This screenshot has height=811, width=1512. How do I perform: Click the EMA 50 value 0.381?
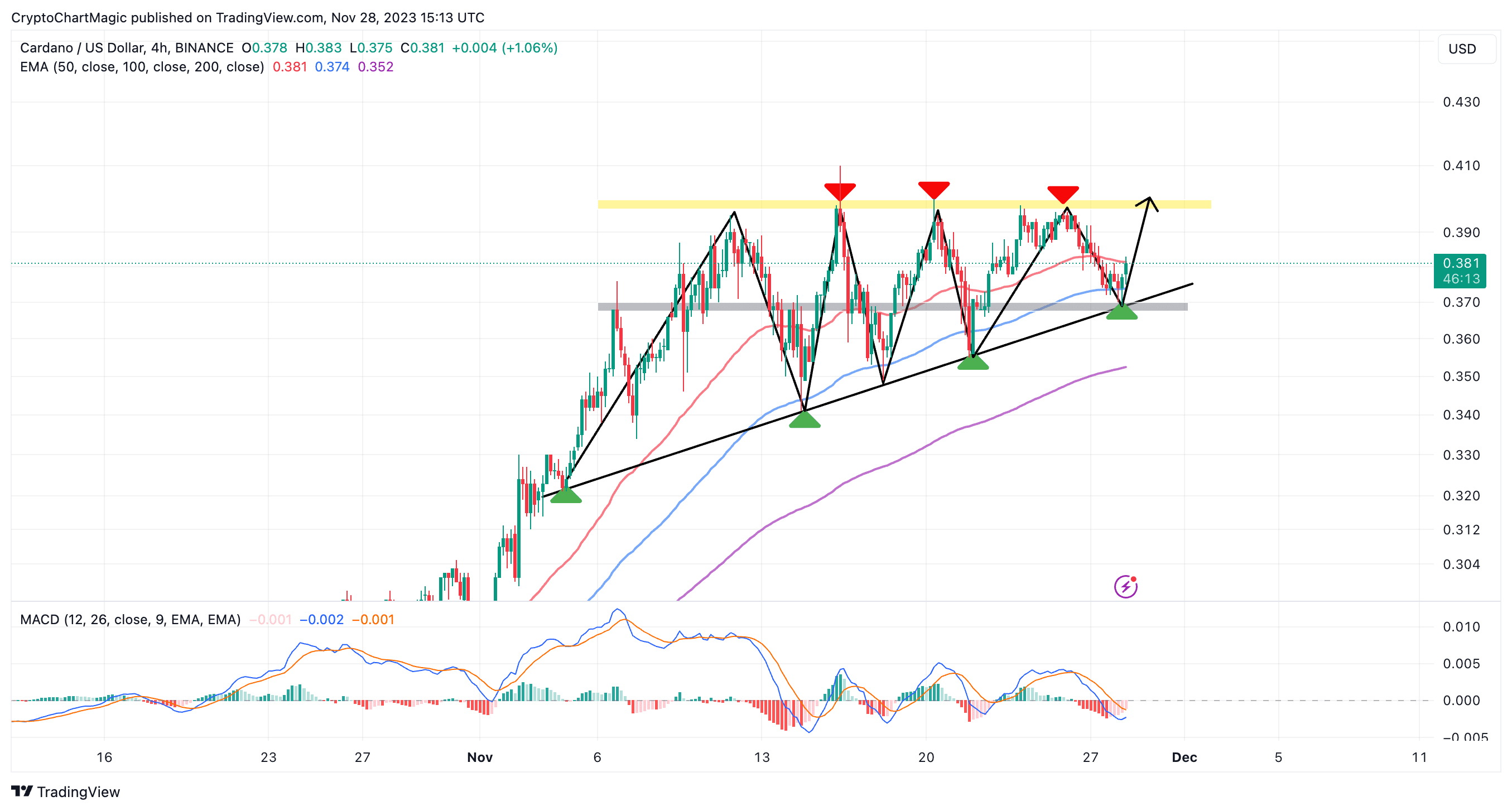tap(290, 67)
